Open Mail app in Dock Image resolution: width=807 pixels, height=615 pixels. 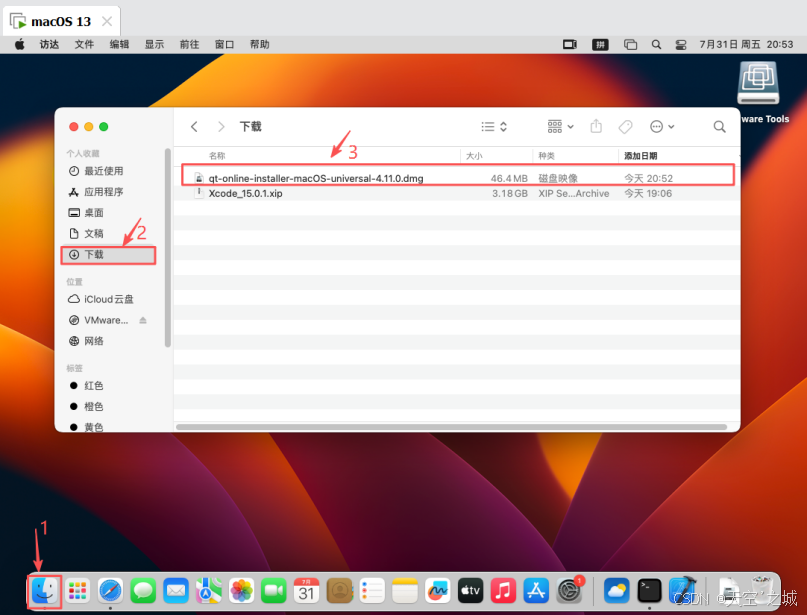click(176, 591)
